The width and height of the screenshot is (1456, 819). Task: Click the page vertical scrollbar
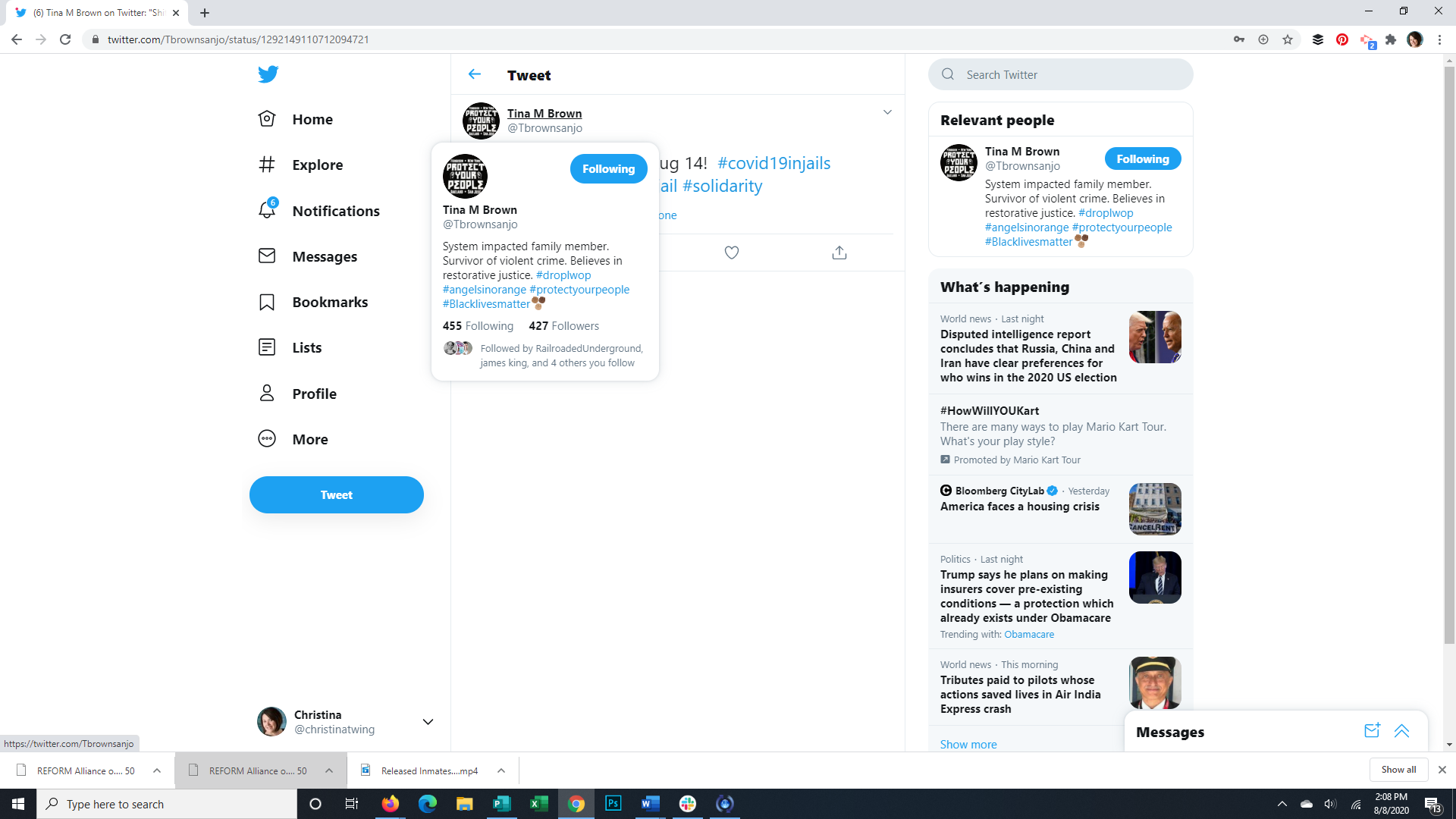1449,341
